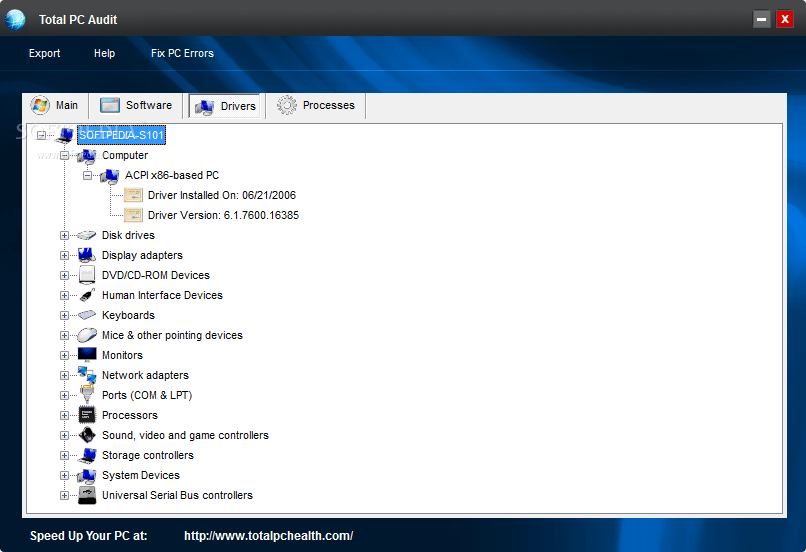The width and height of the screenshot is (806, 552).
Task: Expand Sound, video and game controllers node
Action: click(x=64, y=435)
